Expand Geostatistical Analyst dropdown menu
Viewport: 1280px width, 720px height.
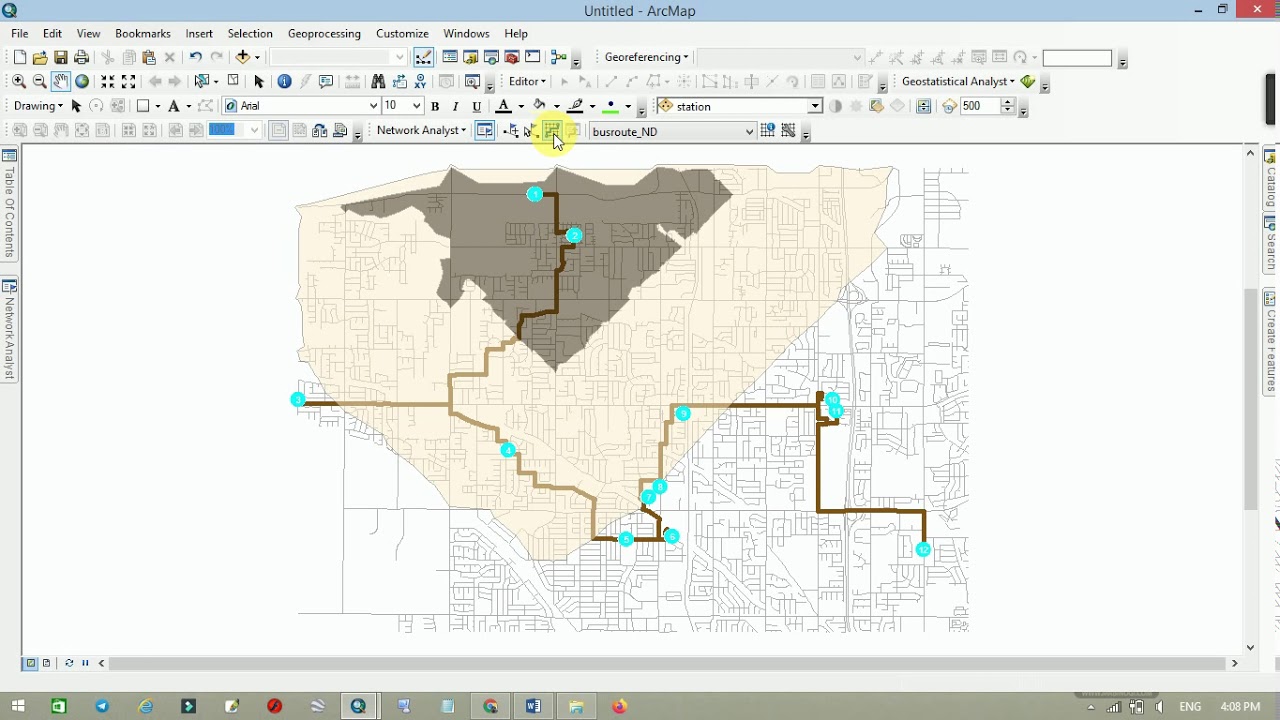point(958,81)
